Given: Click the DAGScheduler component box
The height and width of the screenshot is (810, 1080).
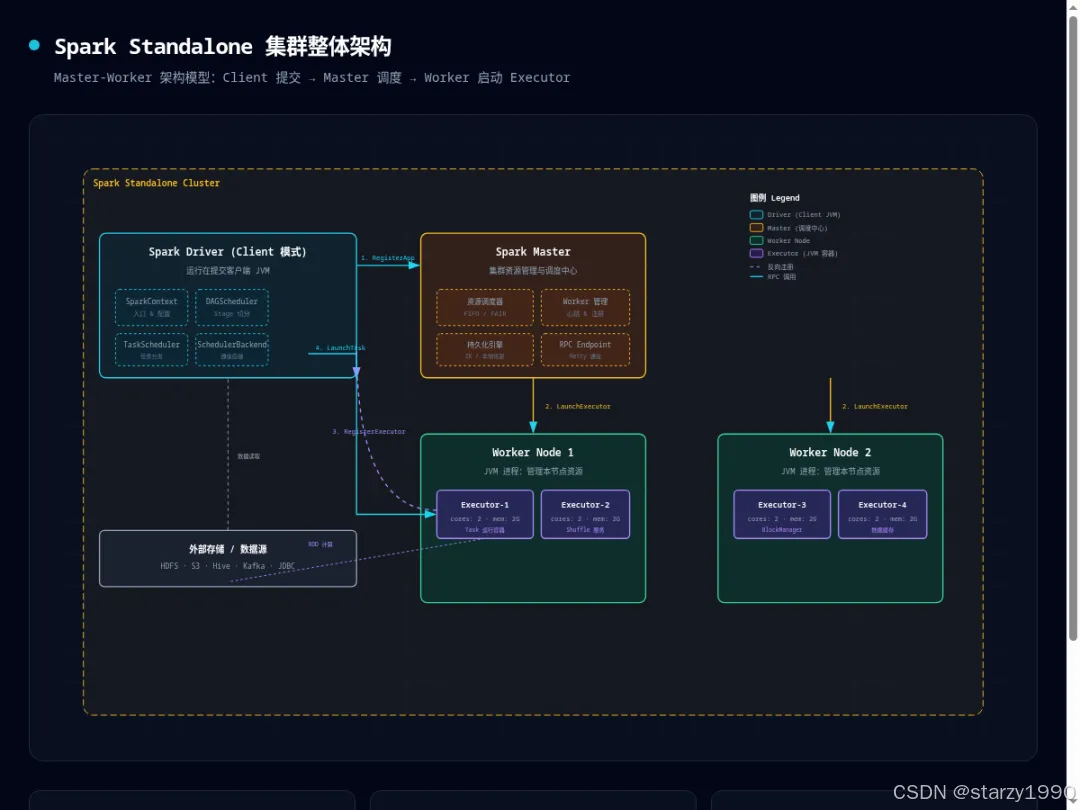Looking at the screenshot, I should pos(231,307).
